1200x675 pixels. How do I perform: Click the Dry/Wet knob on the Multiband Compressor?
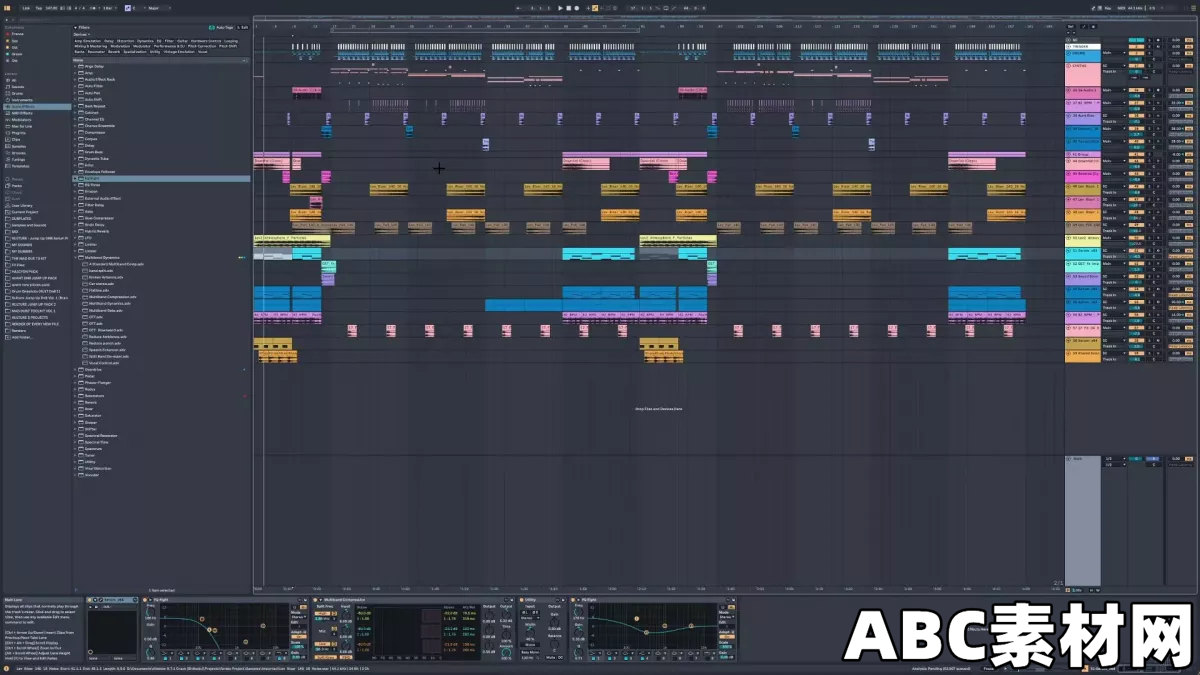click(506, 652)
